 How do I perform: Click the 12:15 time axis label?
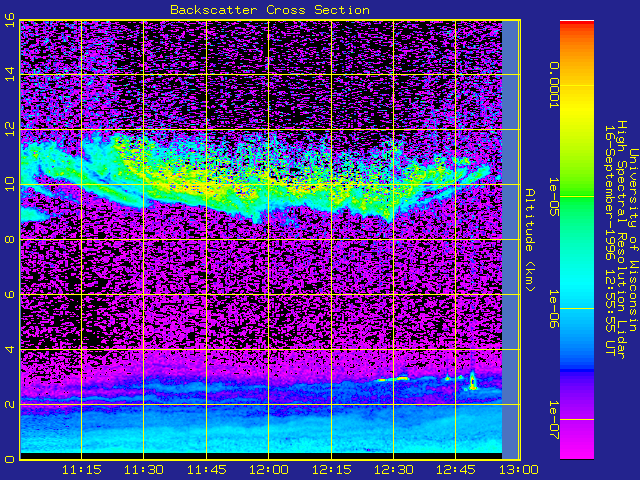tap(331, 470)
